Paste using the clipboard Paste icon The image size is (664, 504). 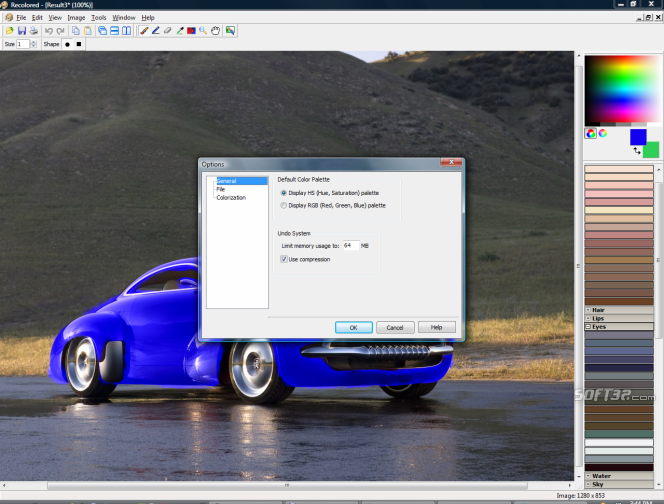(88, 30)
